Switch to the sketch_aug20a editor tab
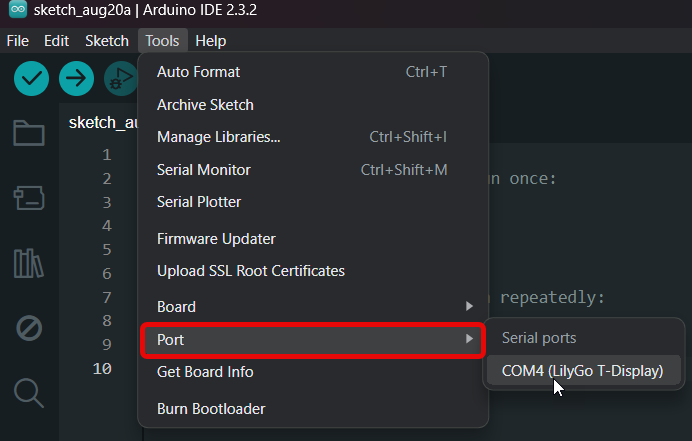The image size is (692, 441). point(103,123)
